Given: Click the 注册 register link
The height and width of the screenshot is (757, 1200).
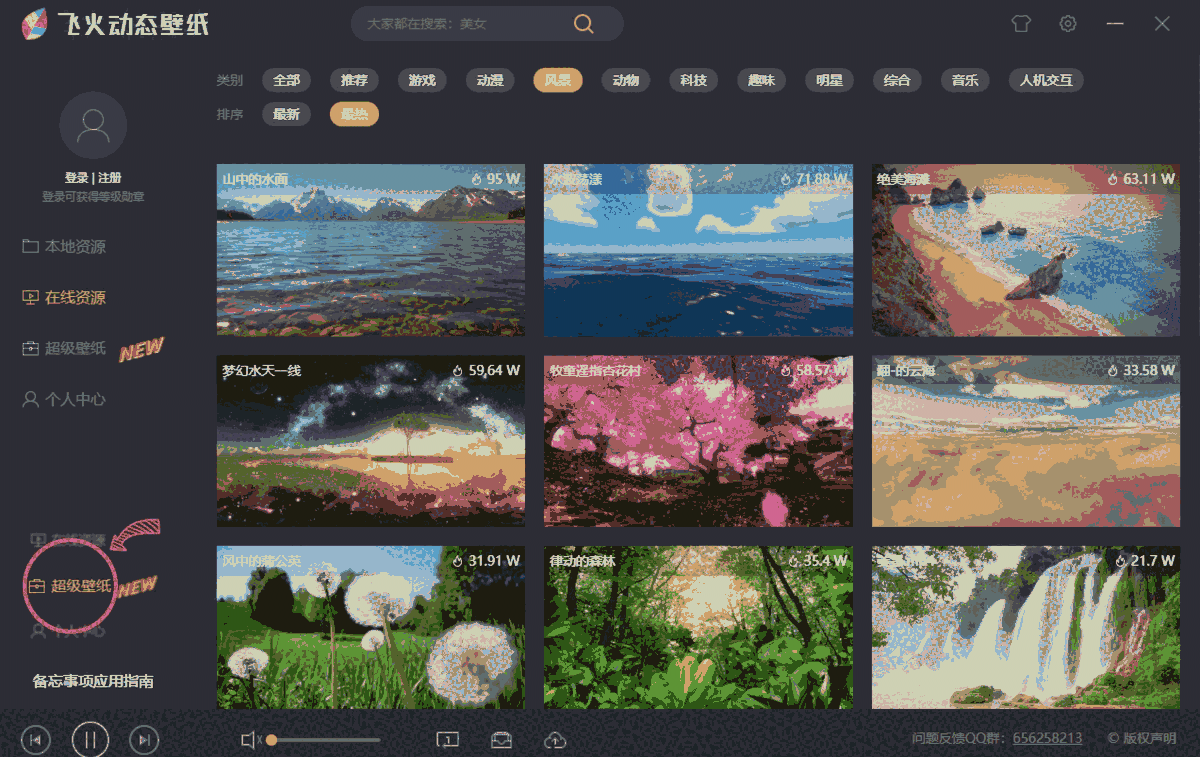Looking at the screenshot, I should point(110,178).
